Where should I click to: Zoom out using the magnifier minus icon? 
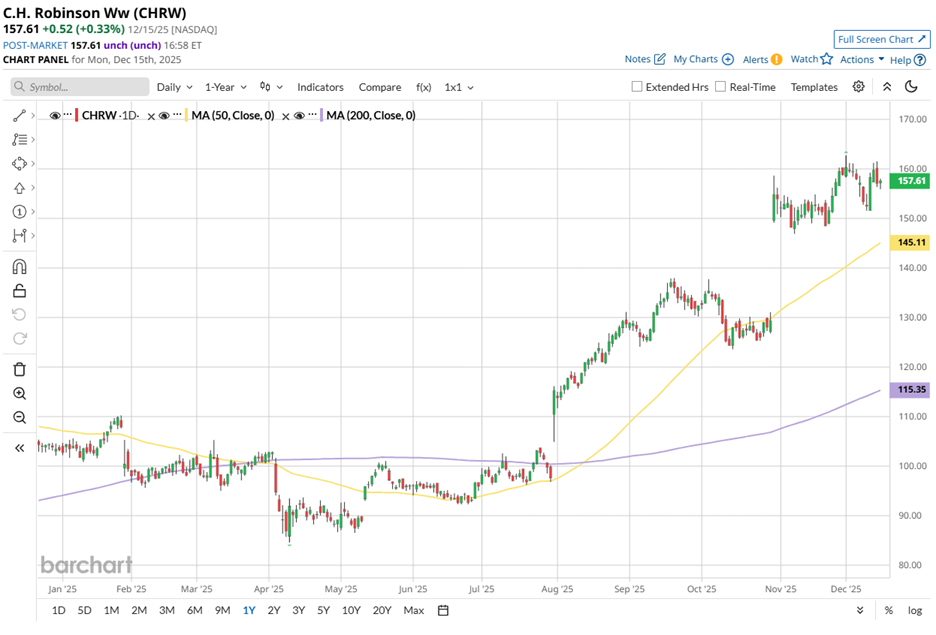tap(19, 418)
